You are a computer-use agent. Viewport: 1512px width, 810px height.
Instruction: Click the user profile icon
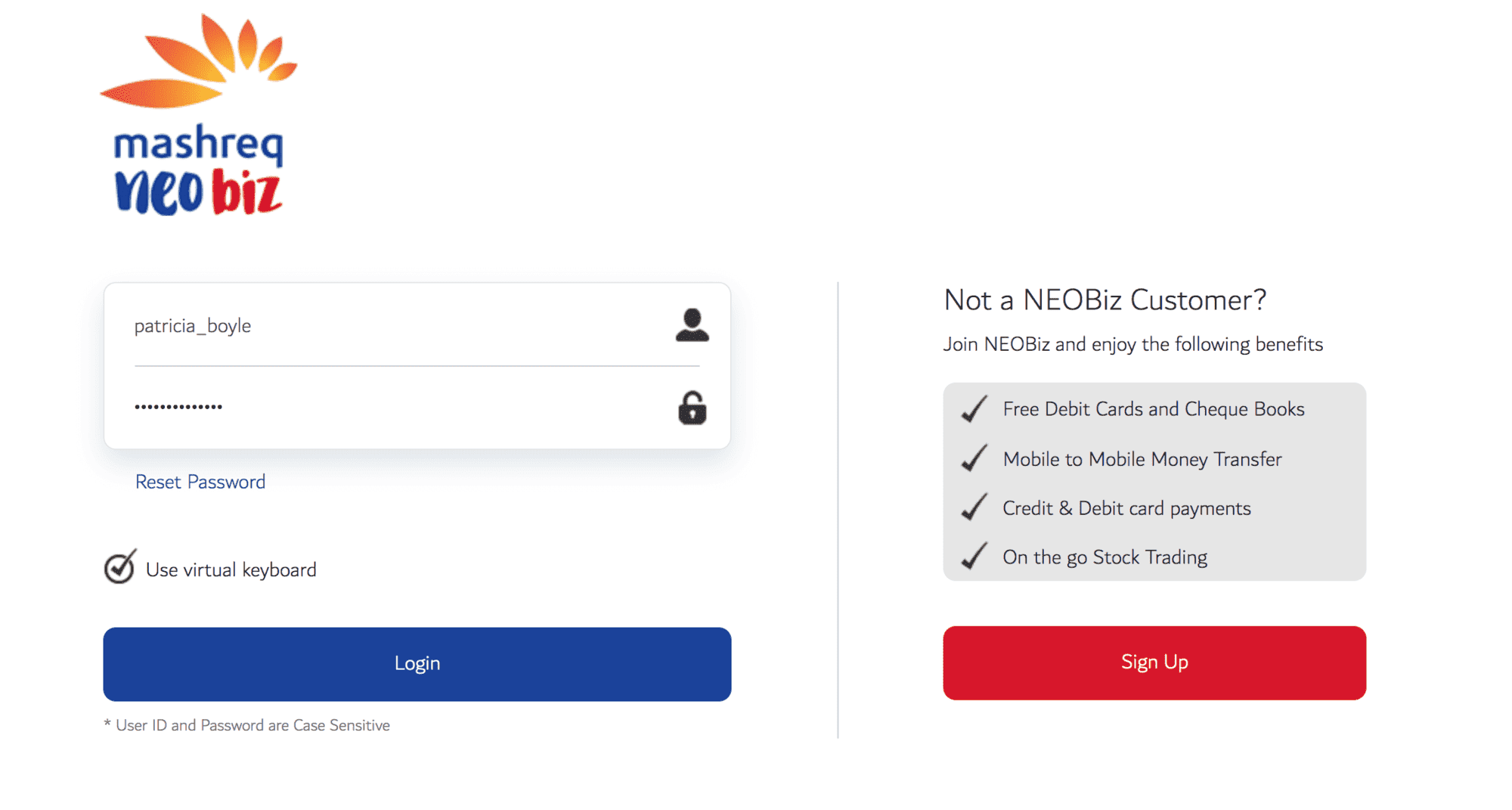coord(690,325)
